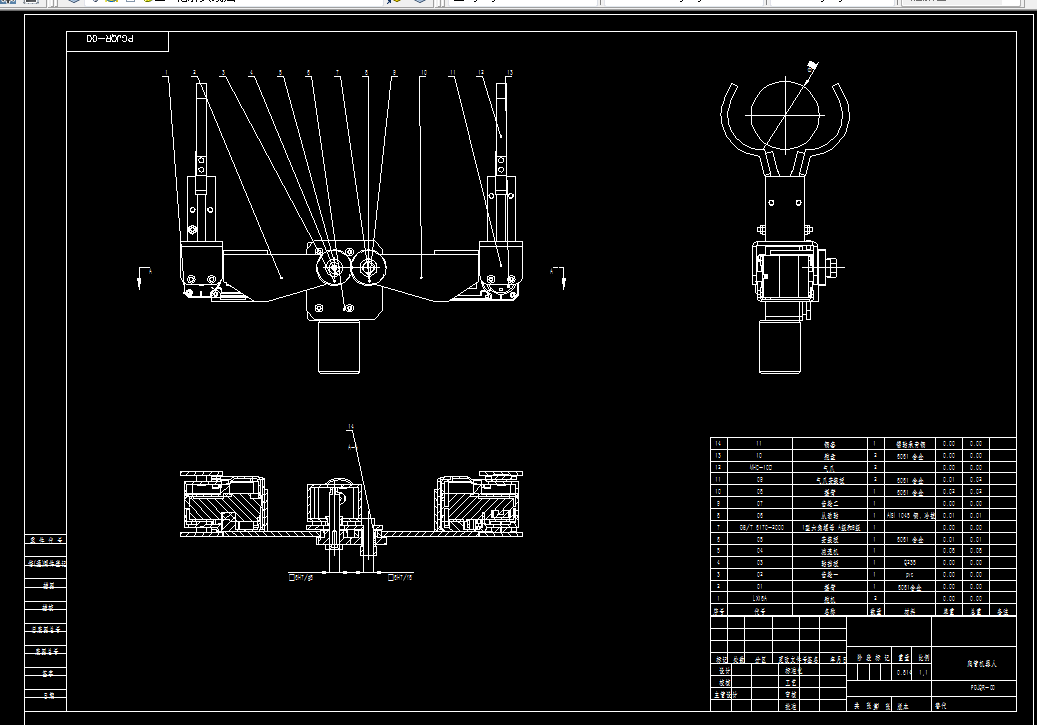The width and height of the screenshot is (1037, 725).
Task: Click the 1:1 scale value in the title block
Action: pyautogui.click(x=923, y=673)
